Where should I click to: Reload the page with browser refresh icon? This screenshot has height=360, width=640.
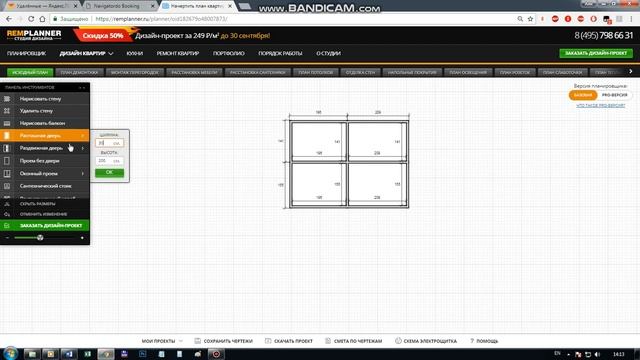31,19
